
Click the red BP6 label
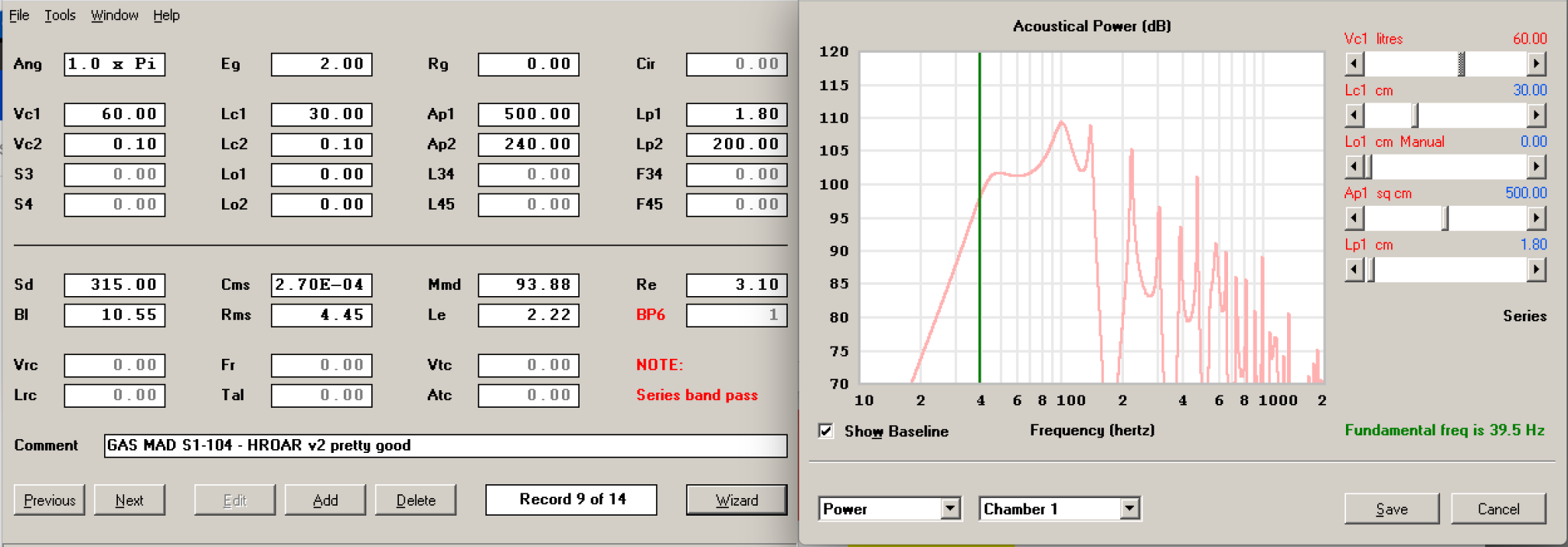coord(651,315)
